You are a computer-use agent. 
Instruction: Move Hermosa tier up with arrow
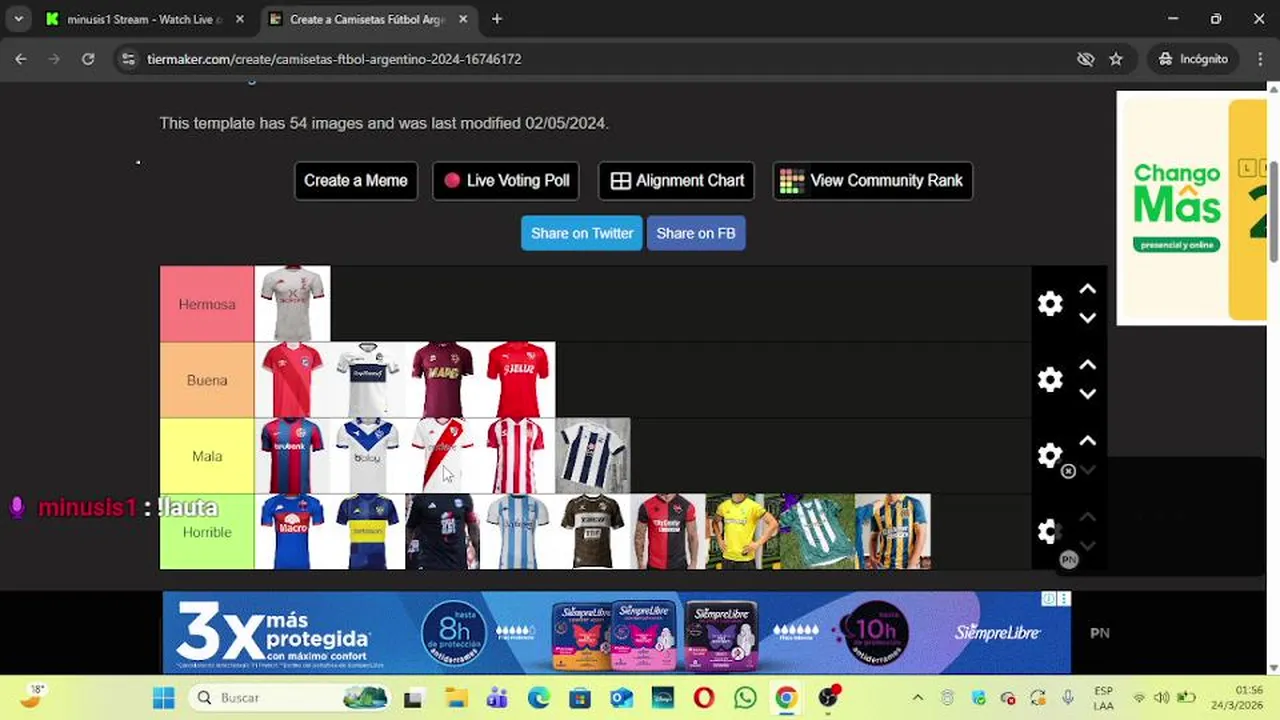pyautogui.click(x=1088, y=289)
